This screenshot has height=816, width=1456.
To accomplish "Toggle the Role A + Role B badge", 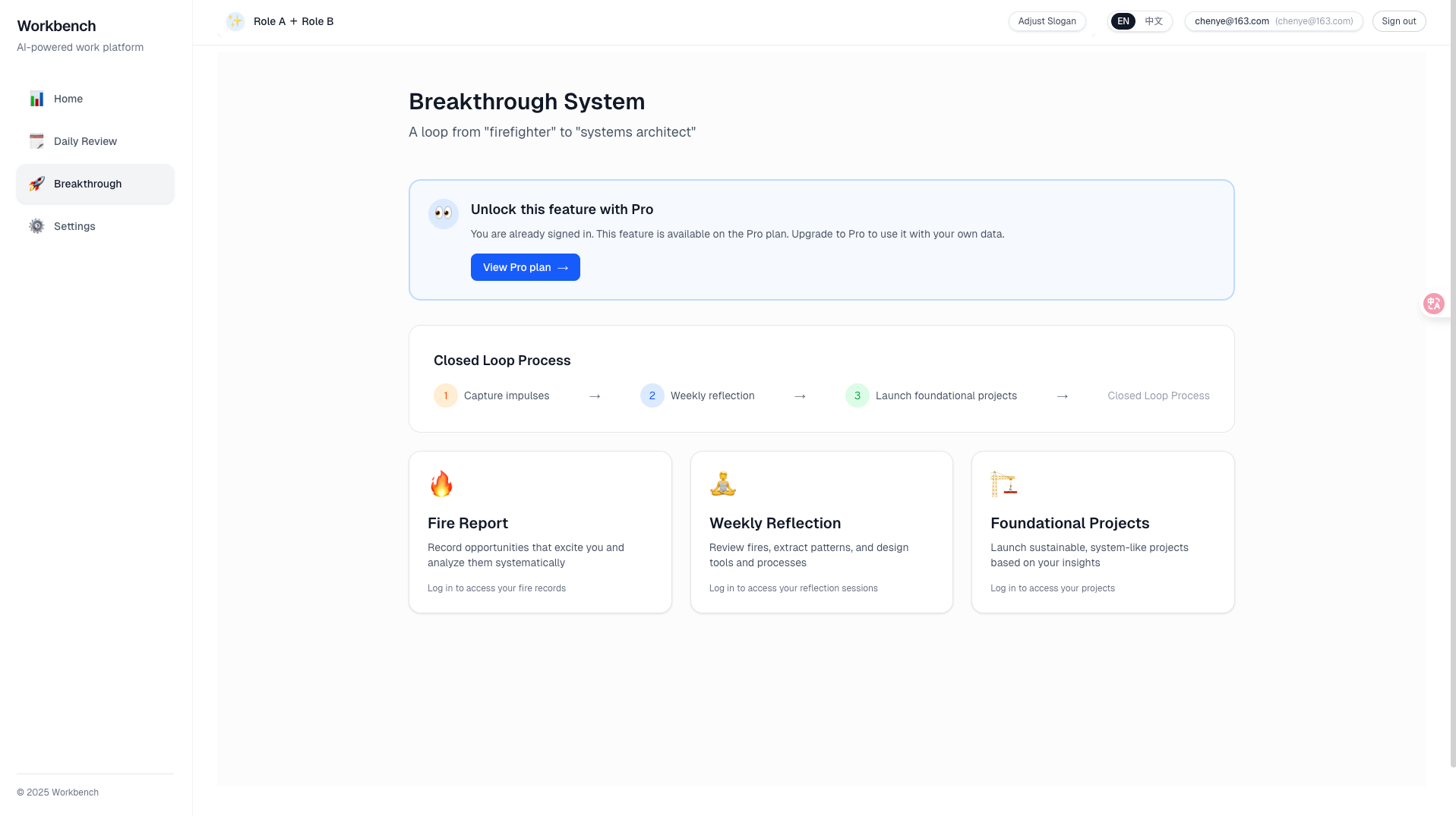I will (293, 21).
